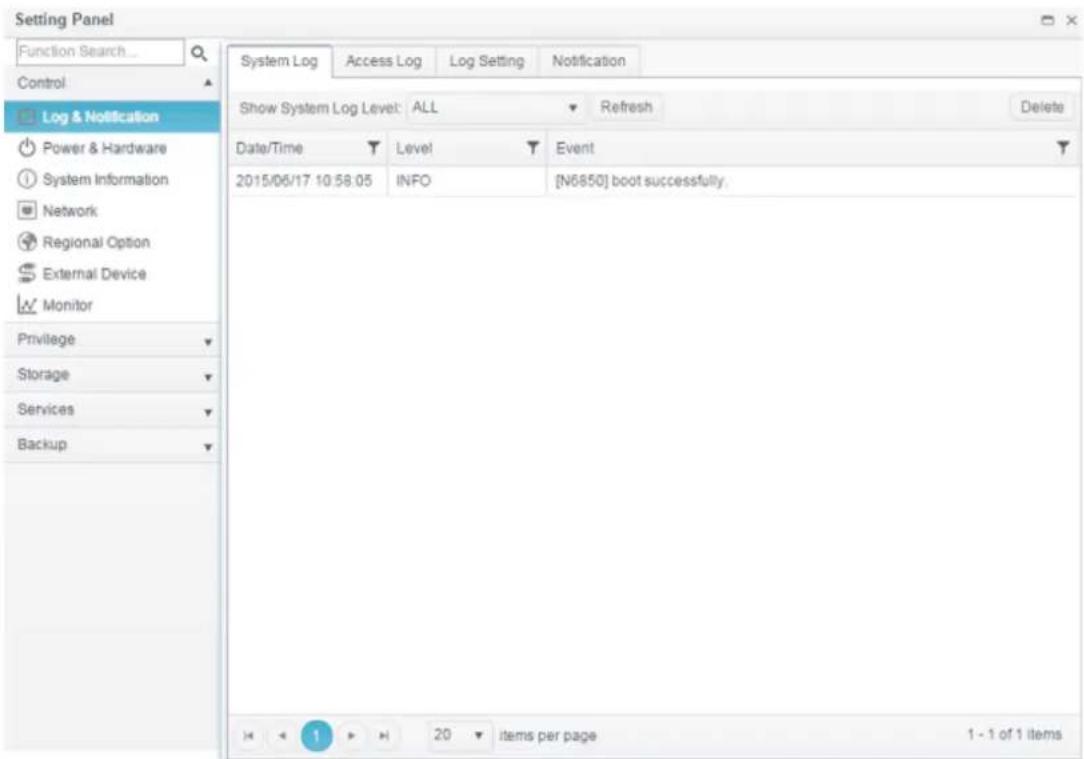Open System Information page
1084x759 pixels.
point(104,180)
